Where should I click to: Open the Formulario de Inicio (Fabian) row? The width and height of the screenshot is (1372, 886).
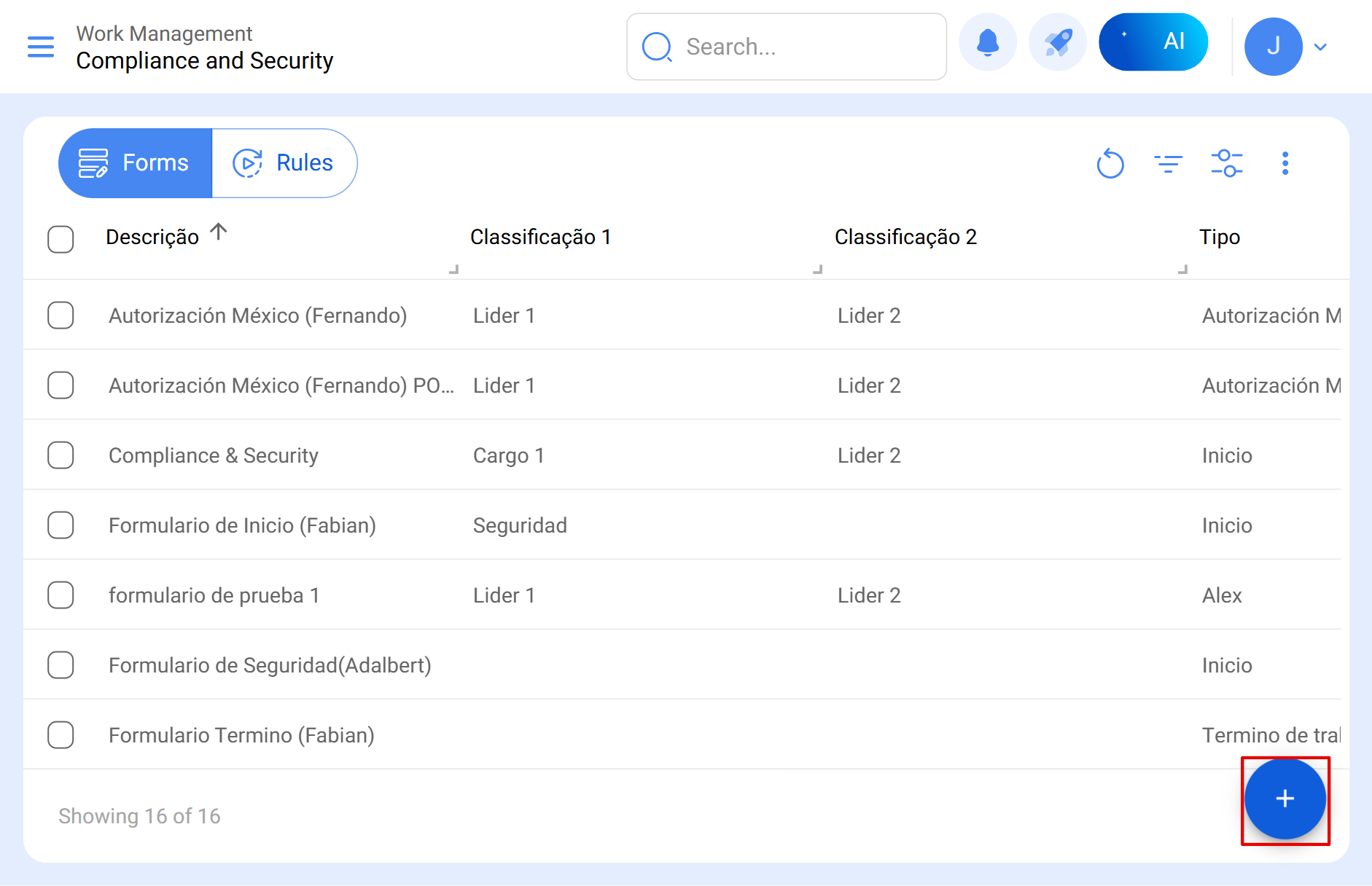coord(242,525)
